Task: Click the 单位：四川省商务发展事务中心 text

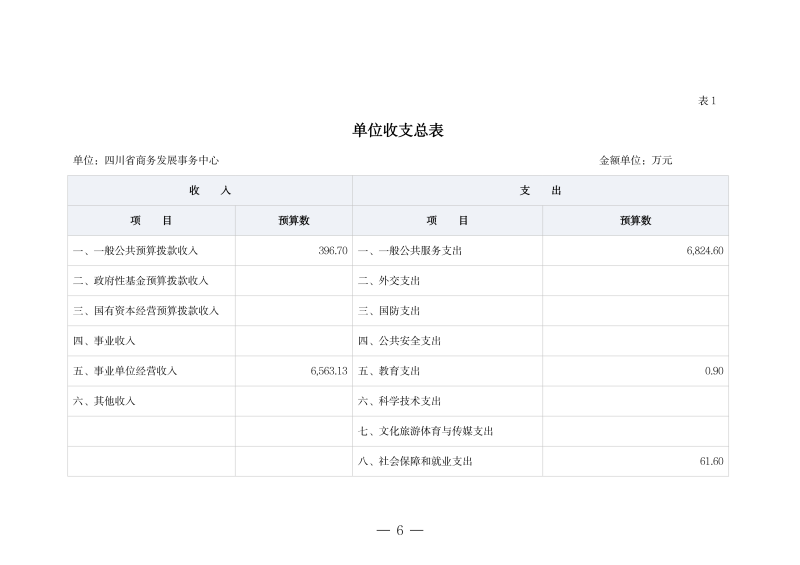Action: pyautogui.click(x=146, y=160)
